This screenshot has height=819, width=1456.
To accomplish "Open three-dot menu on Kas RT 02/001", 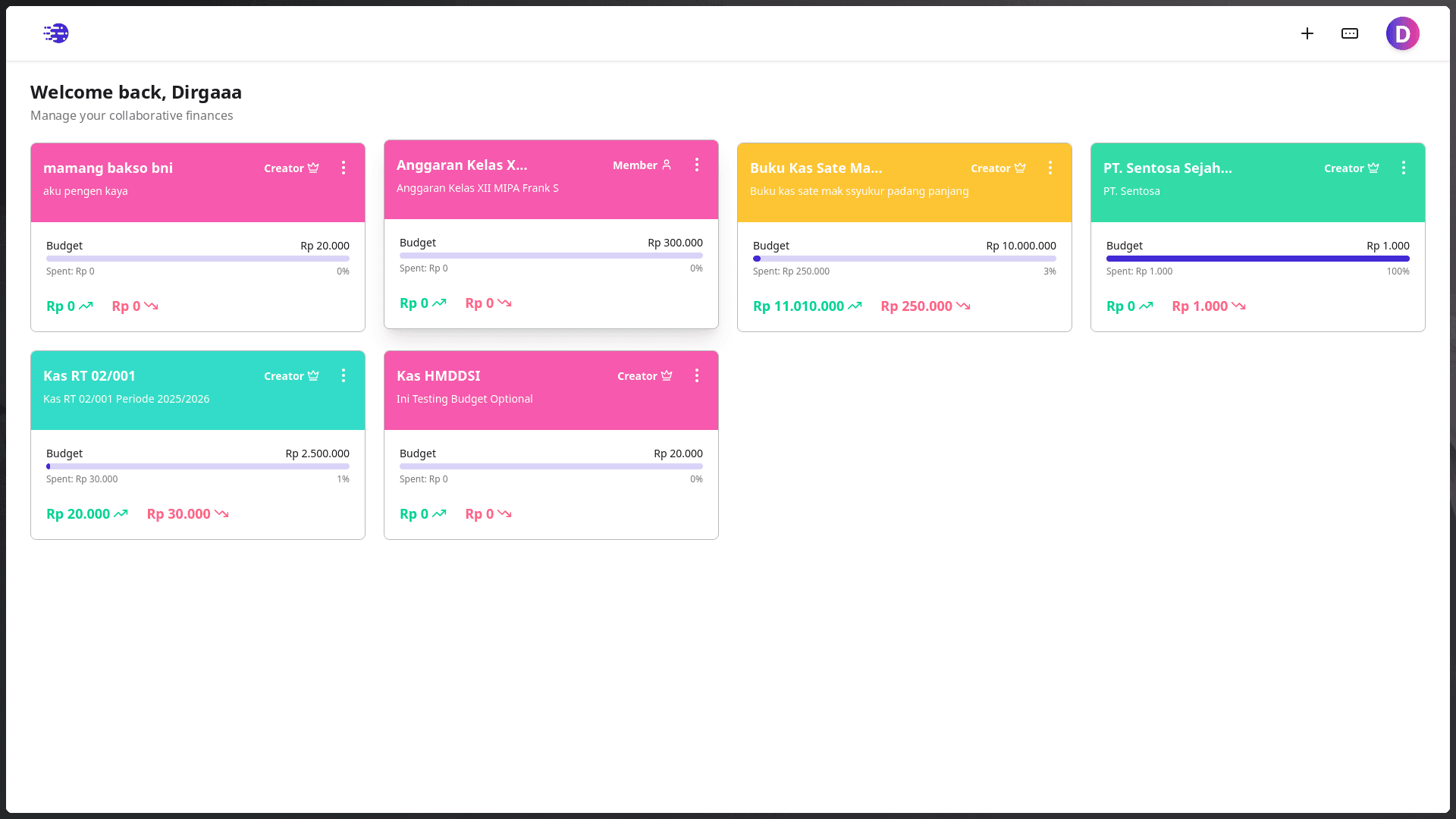I will [x=344, y=375].
